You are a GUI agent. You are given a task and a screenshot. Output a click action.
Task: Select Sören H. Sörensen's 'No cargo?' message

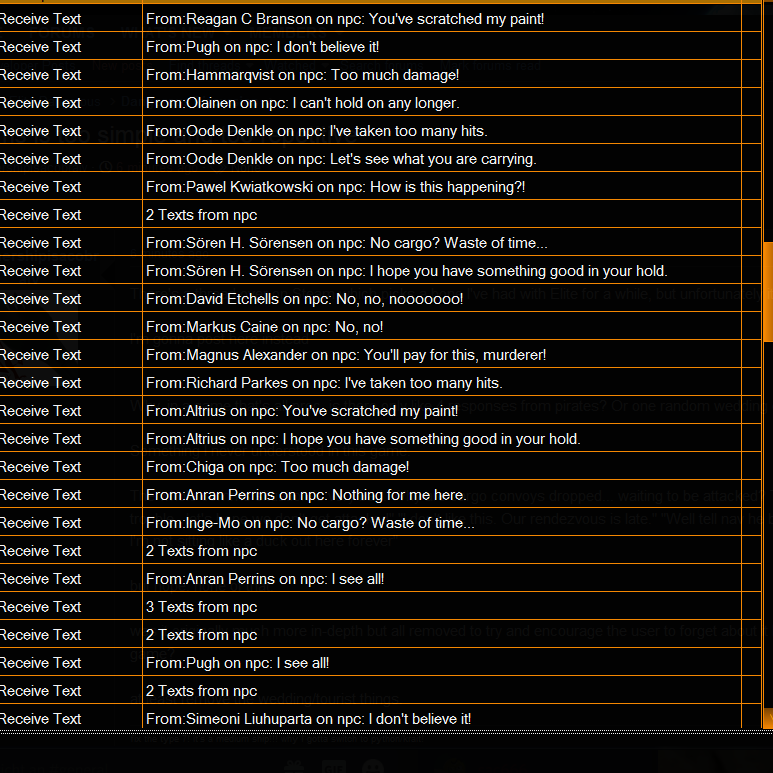[347, 243]
